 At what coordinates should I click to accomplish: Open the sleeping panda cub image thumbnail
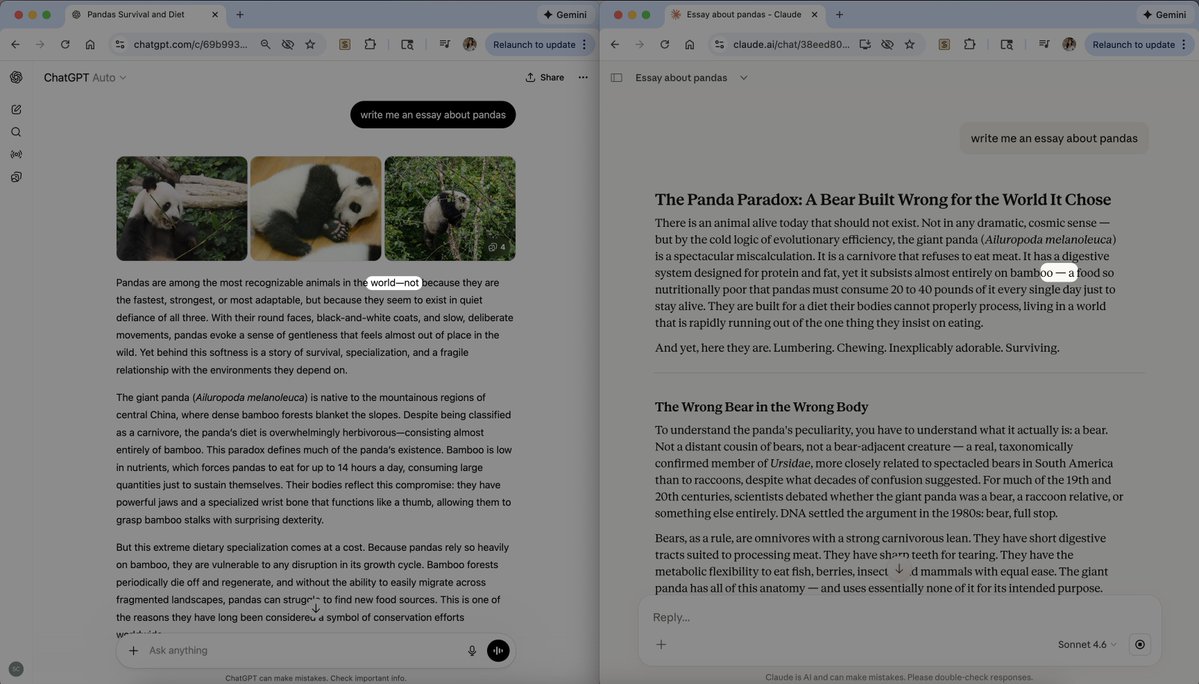pos(316,209)
